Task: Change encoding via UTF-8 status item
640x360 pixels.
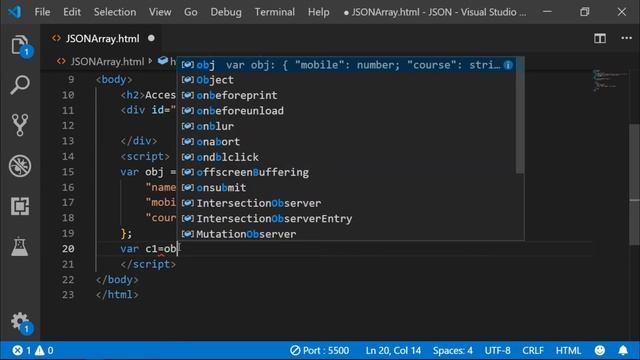Action: pyautogui.click(x=497, y=350)
